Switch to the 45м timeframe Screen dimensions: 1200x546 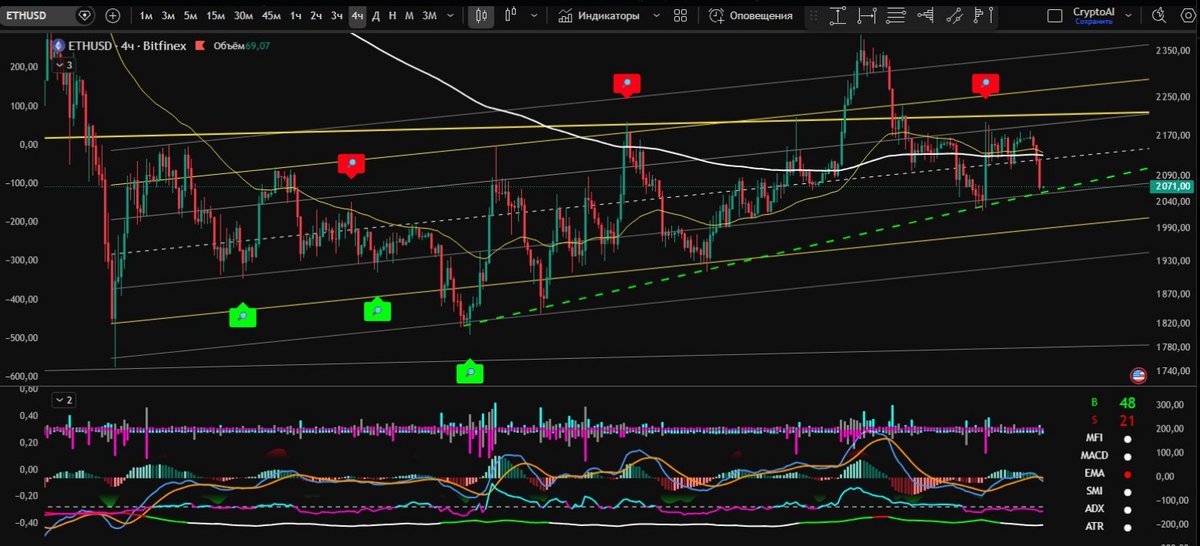271,16
